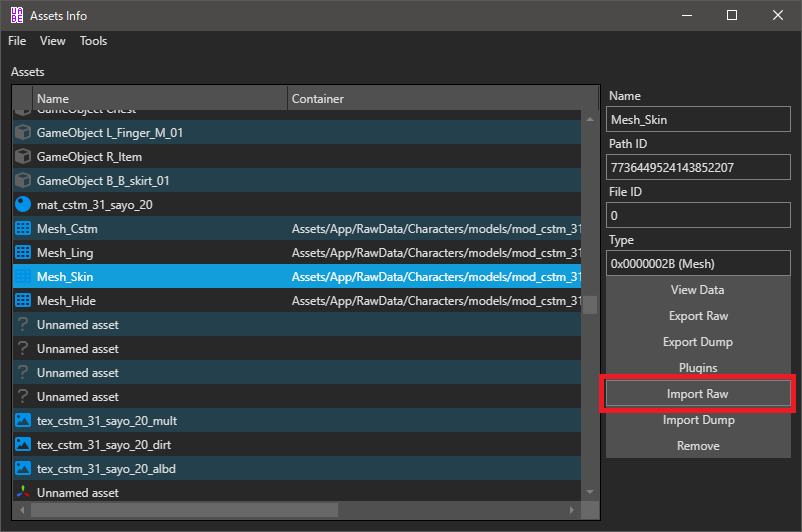The height and width of the screenshot is (532, 802).
Task: Click cube icon of GameObject R_Item
Action: tap(23, 157)
